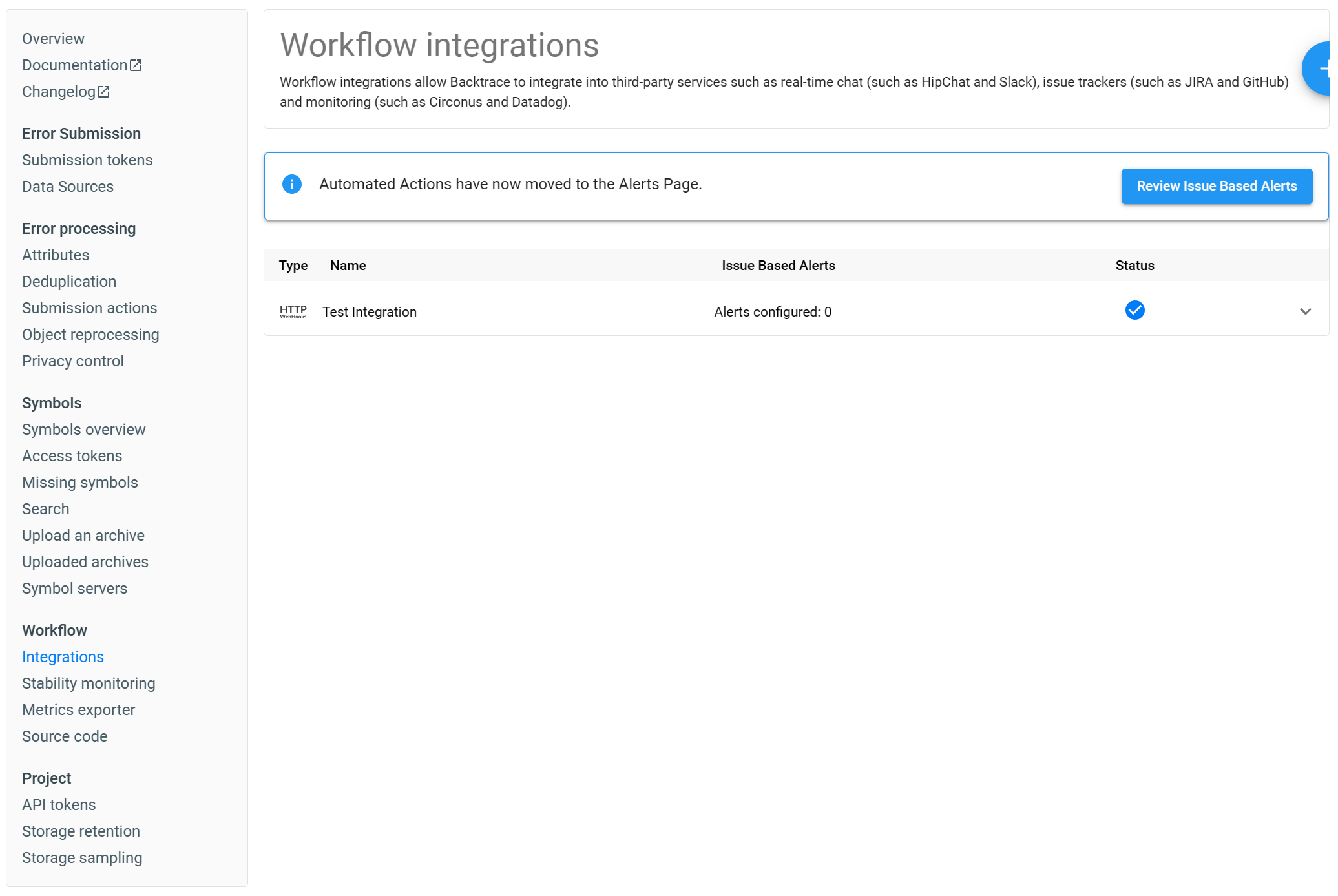The height and width of the screenshot is (896, 1338).
Task: Expand the Workflow section in sidebar
Action: [54, 630]
